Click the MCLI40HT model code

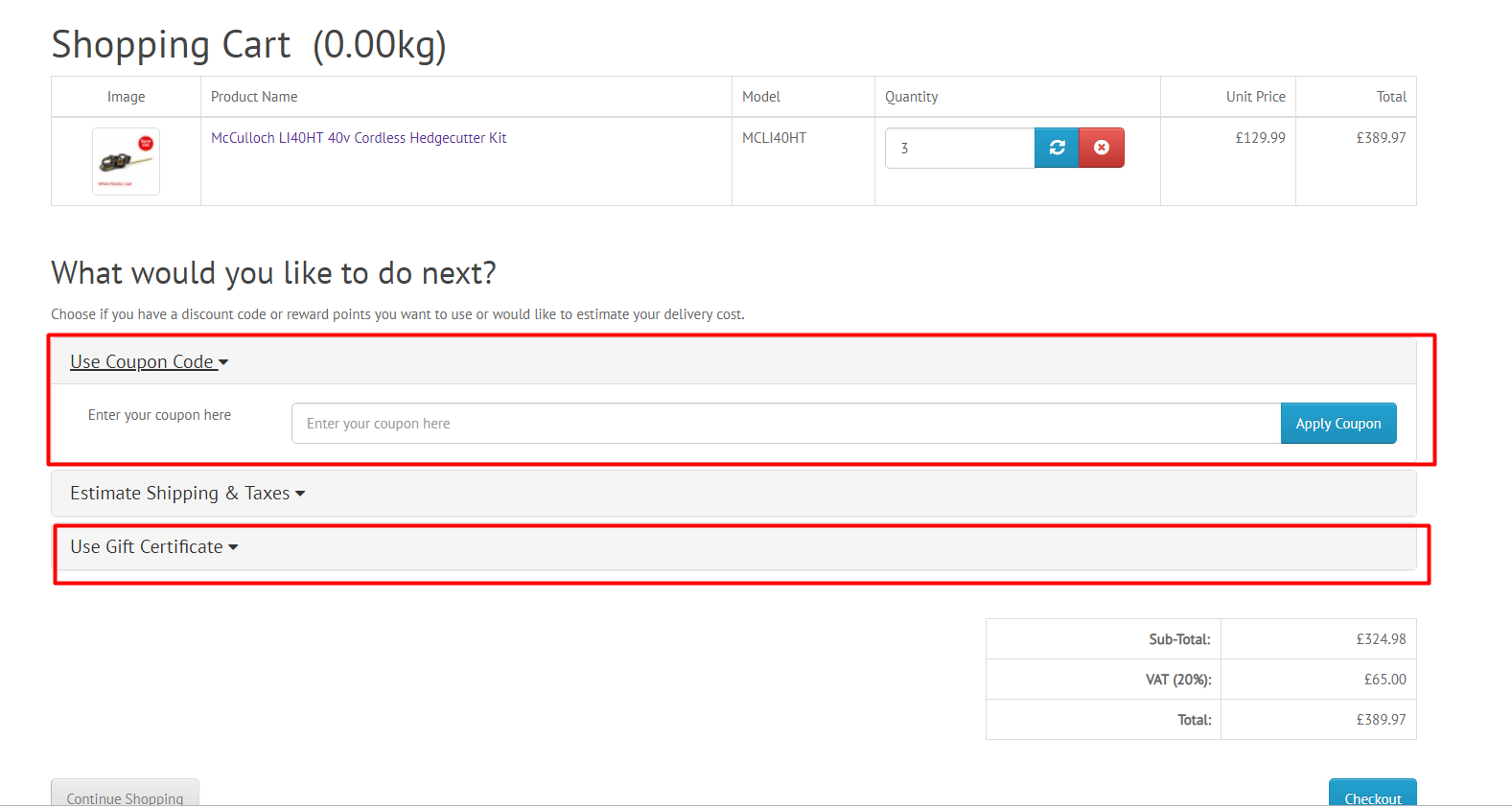[x=774, y=138]
